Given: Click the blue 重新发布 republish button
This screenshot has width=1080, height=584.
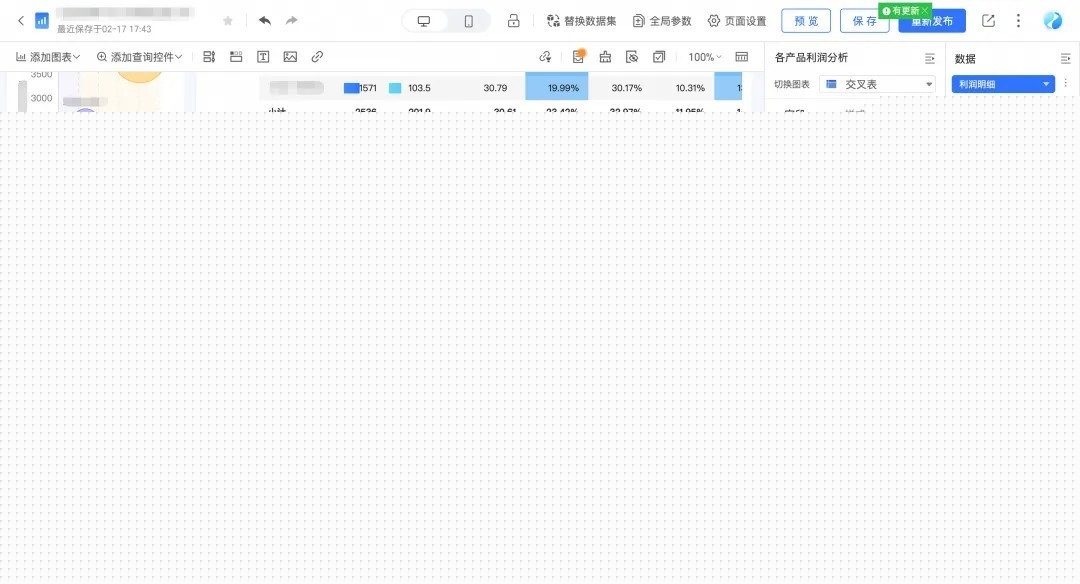Looking at the screenshot, I should (932, 21).
